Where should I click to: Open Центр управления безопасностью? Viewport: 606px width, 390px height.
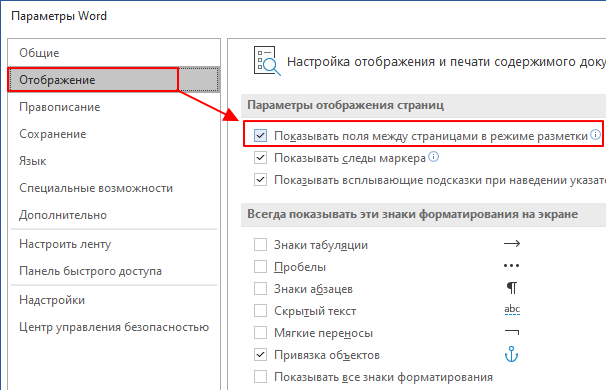[x=114, y=327]
